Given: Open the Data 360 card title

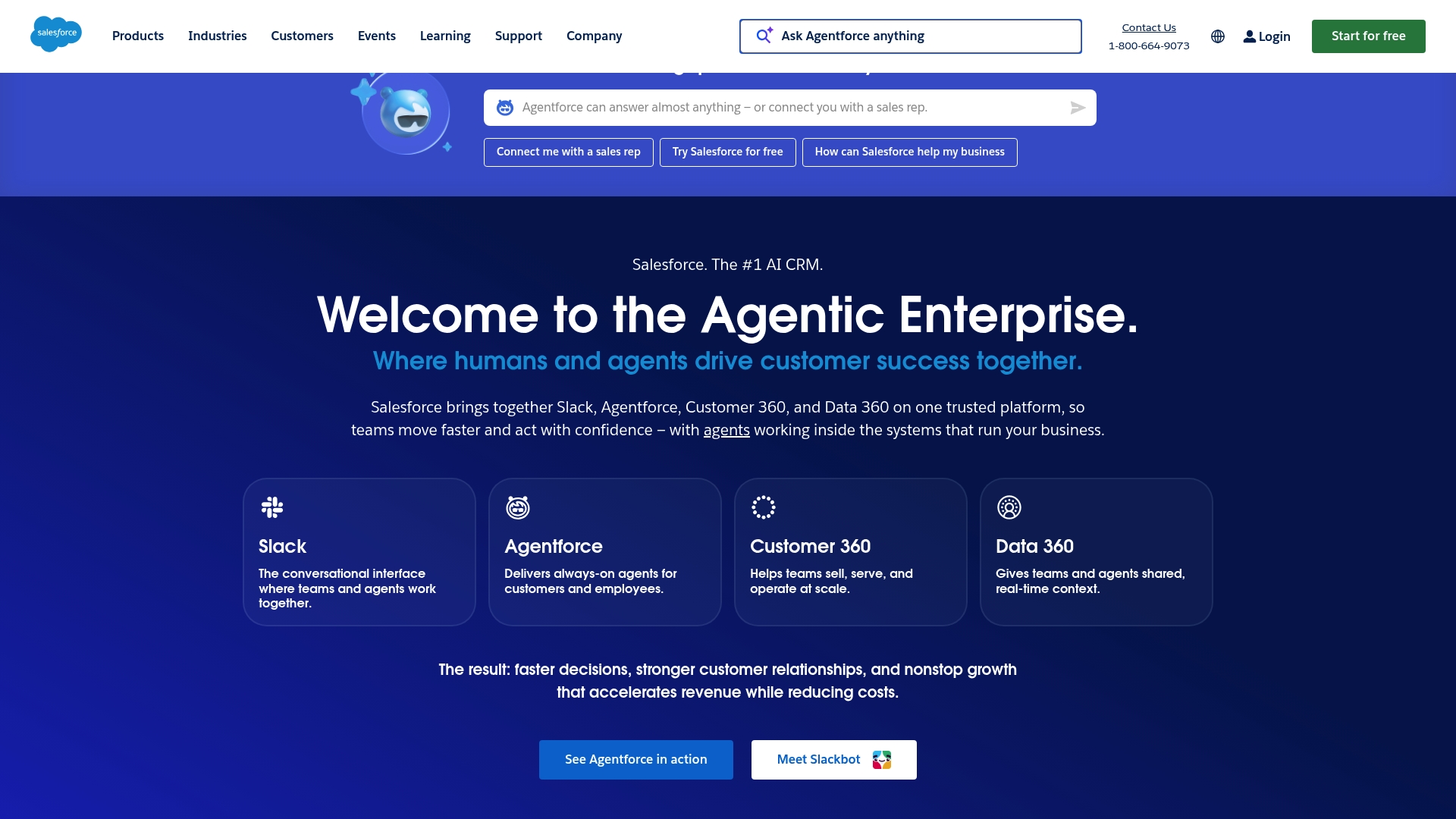Looking at the screenshot, I should coord(1034,546).
